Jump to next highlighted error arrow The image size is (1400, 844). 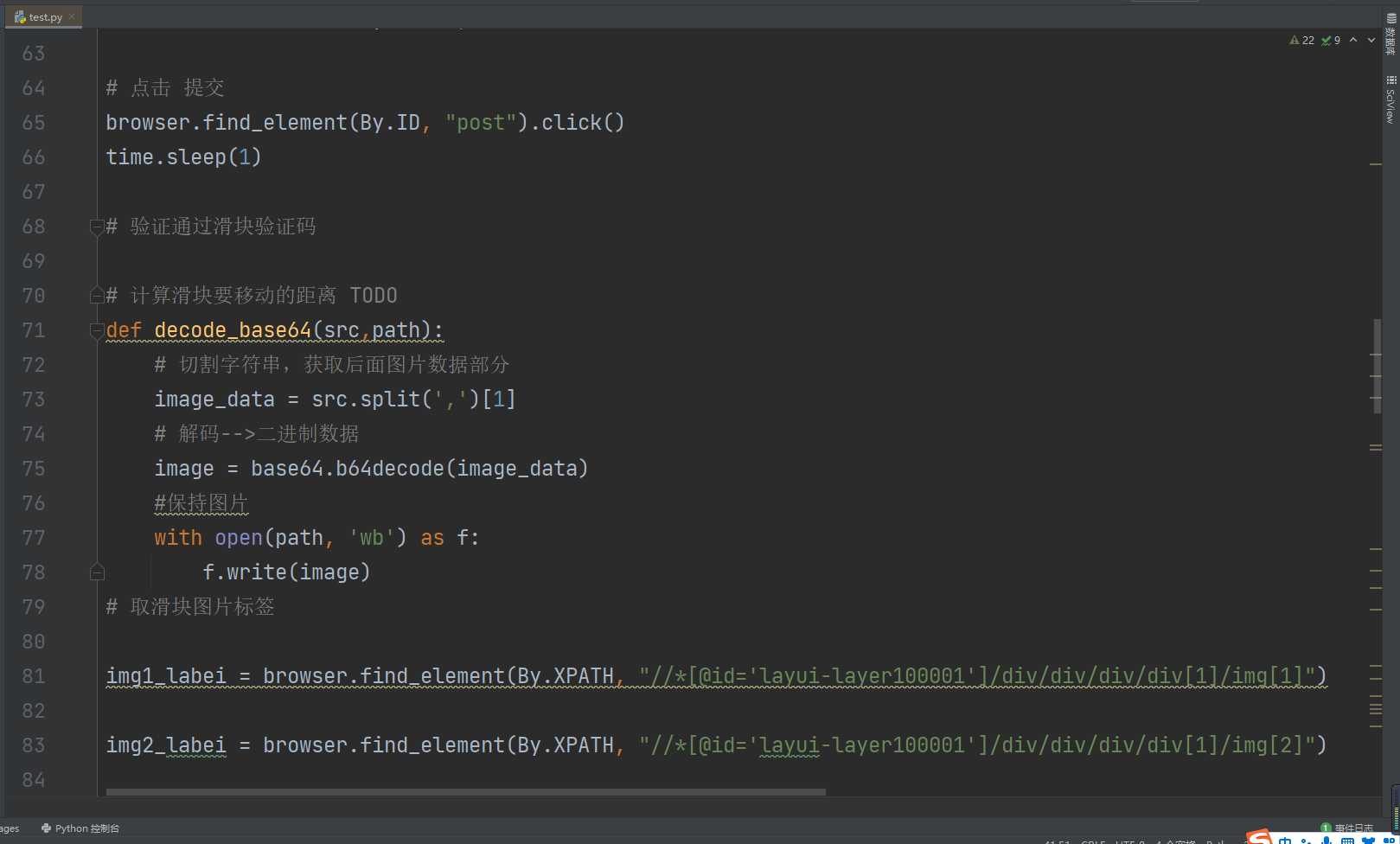coord(1371,40)
